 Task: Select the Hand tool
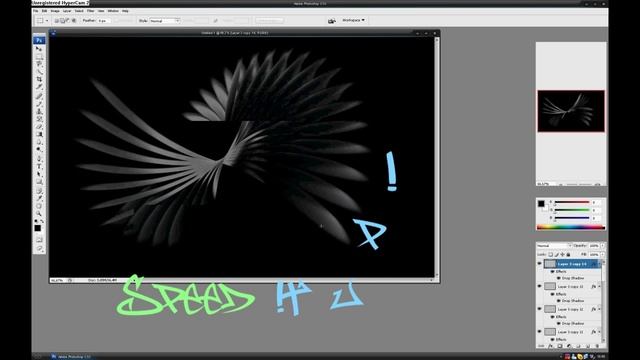tap(39, 206)
